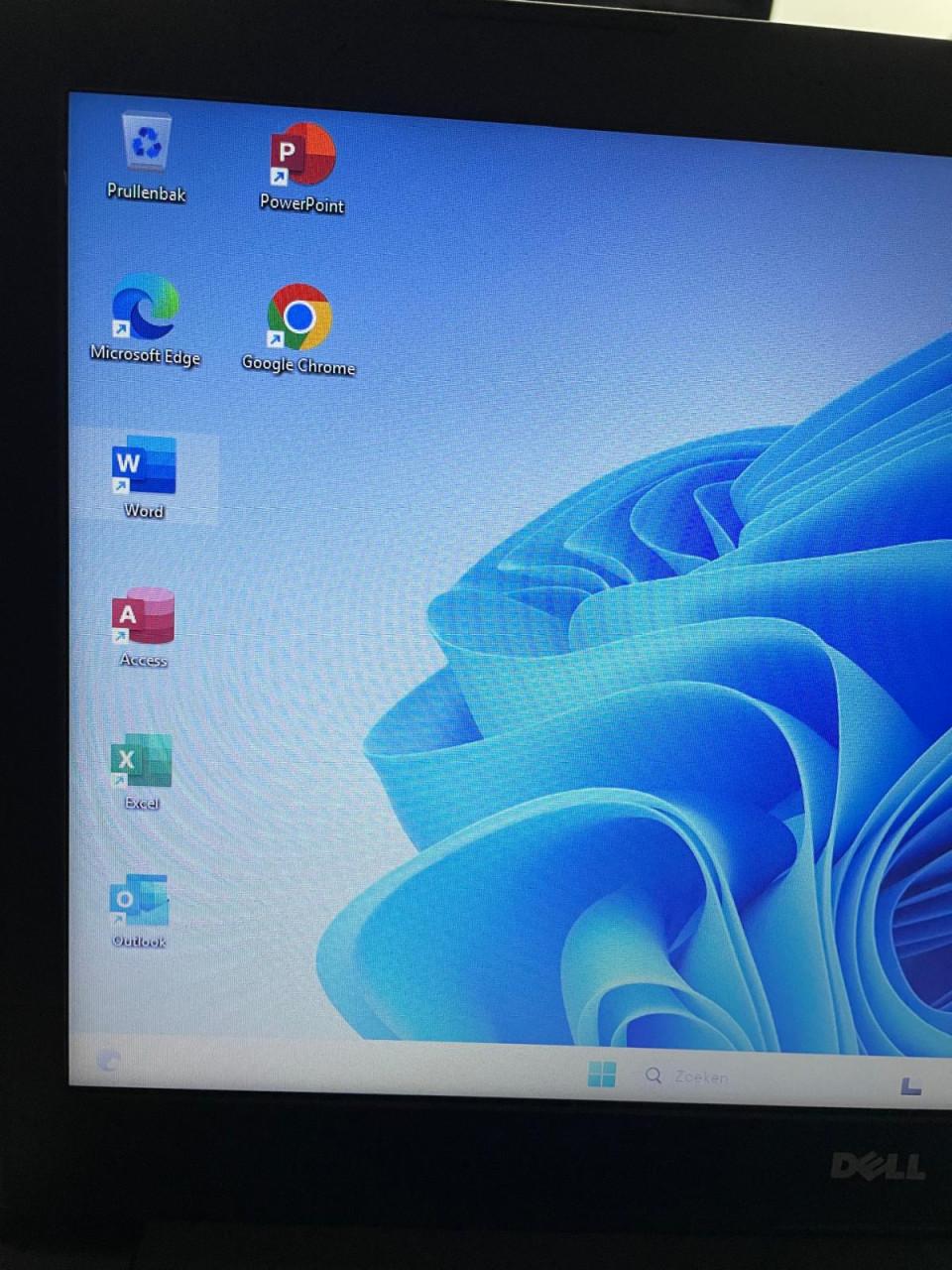Click the "Google Chrome" text label
Screen dimensions: 952x1270
point(298,365)
